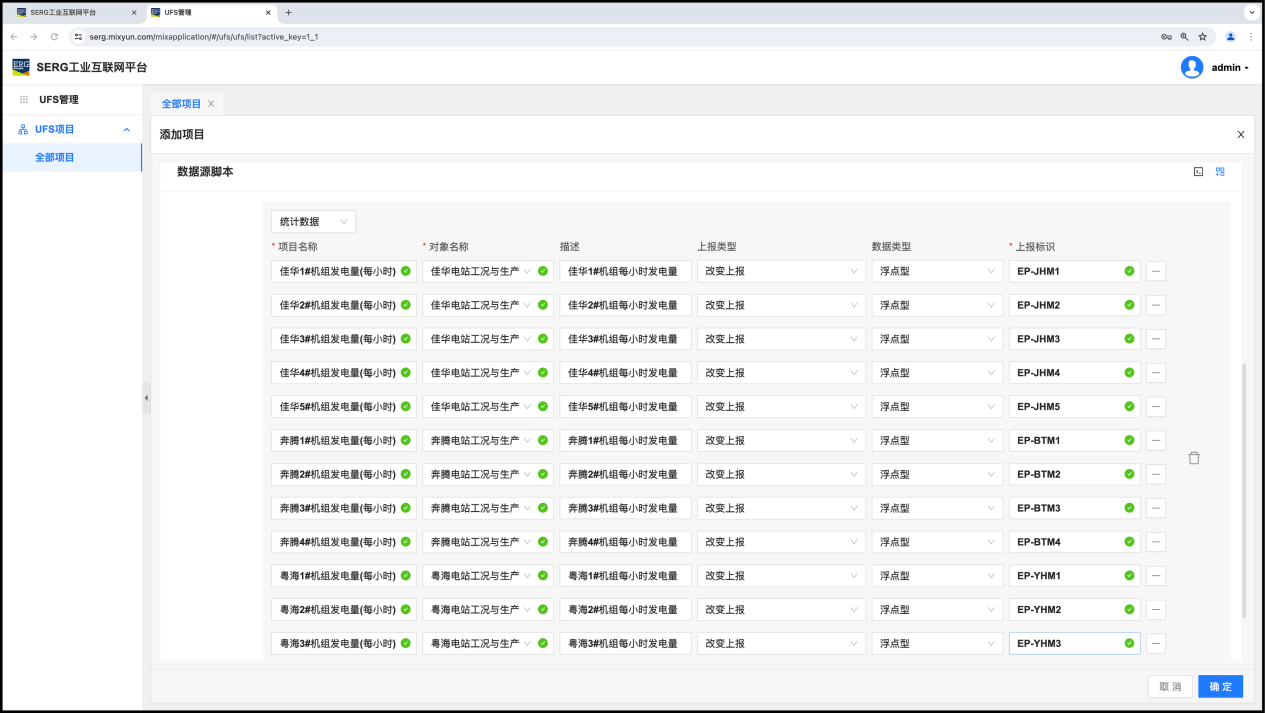Click the script console icon beside 数据源脚本
The image size is (1265, 713).
pyautogui.click(x=1198, y=172)
